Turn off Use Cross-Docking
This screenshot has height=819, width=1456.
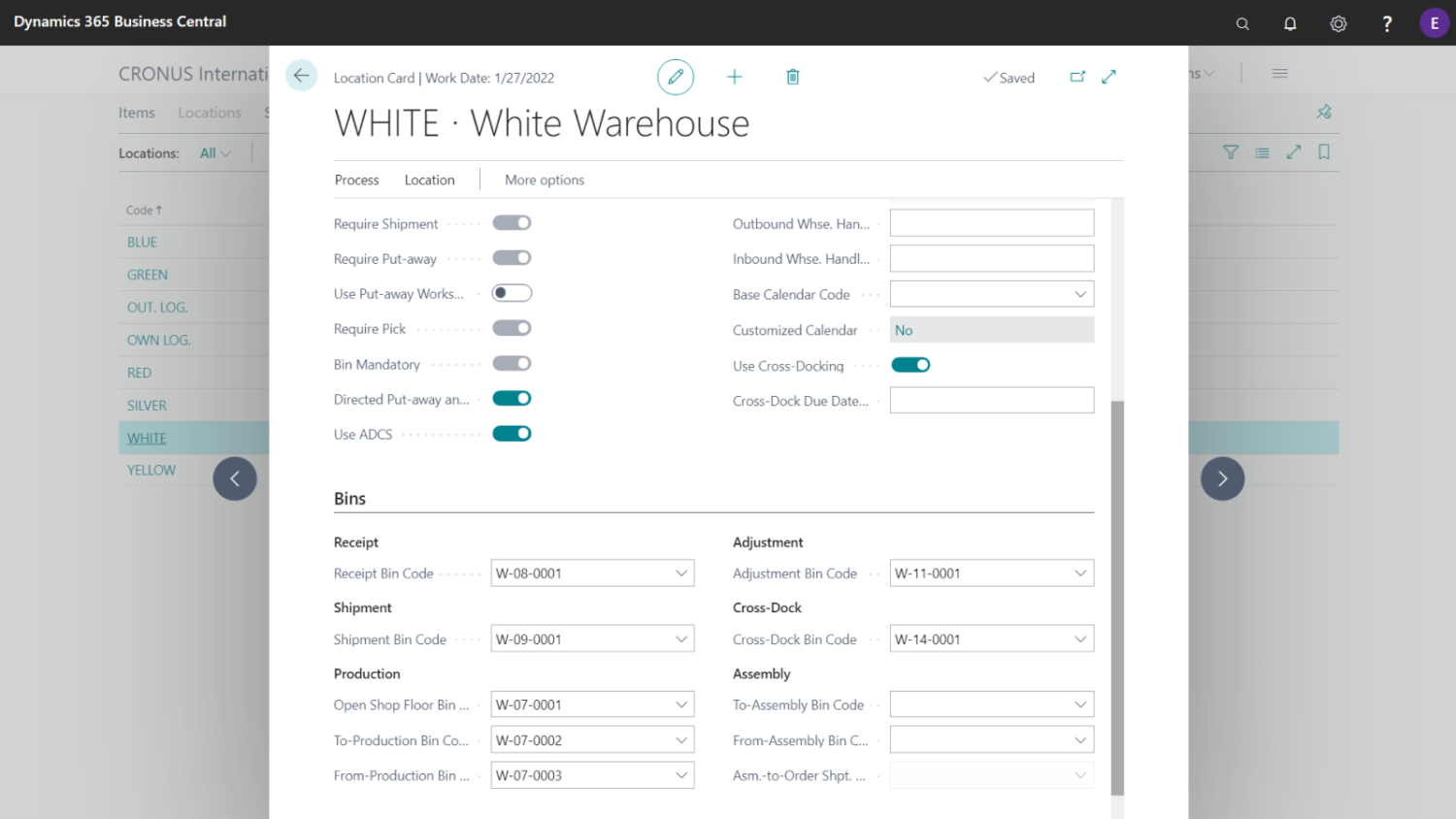click(x=910, y=364)
